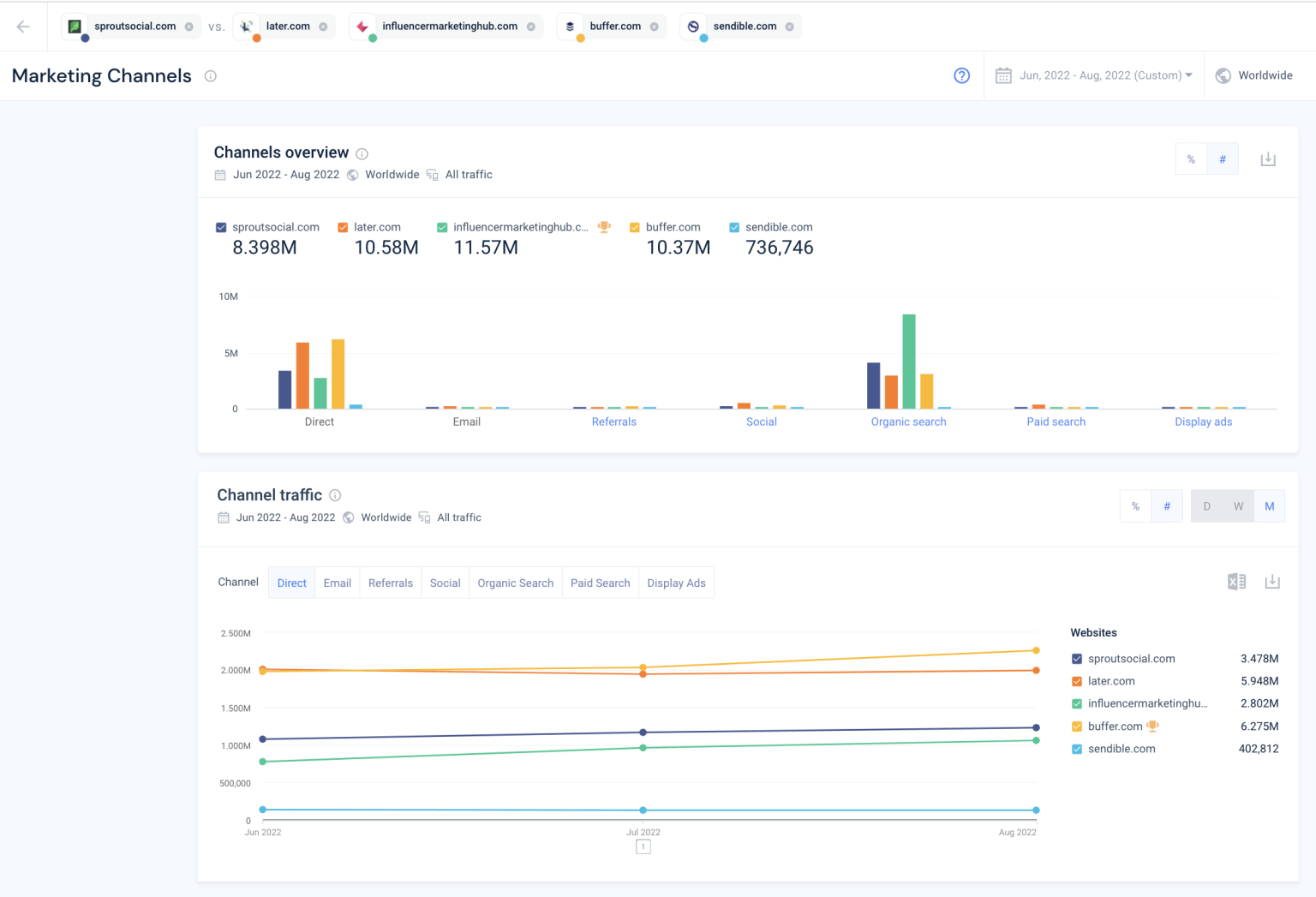Uncheck influencermarketinghub in Channels overview legend
Viewport: 1316px width, 897px height.
[442, 227]
